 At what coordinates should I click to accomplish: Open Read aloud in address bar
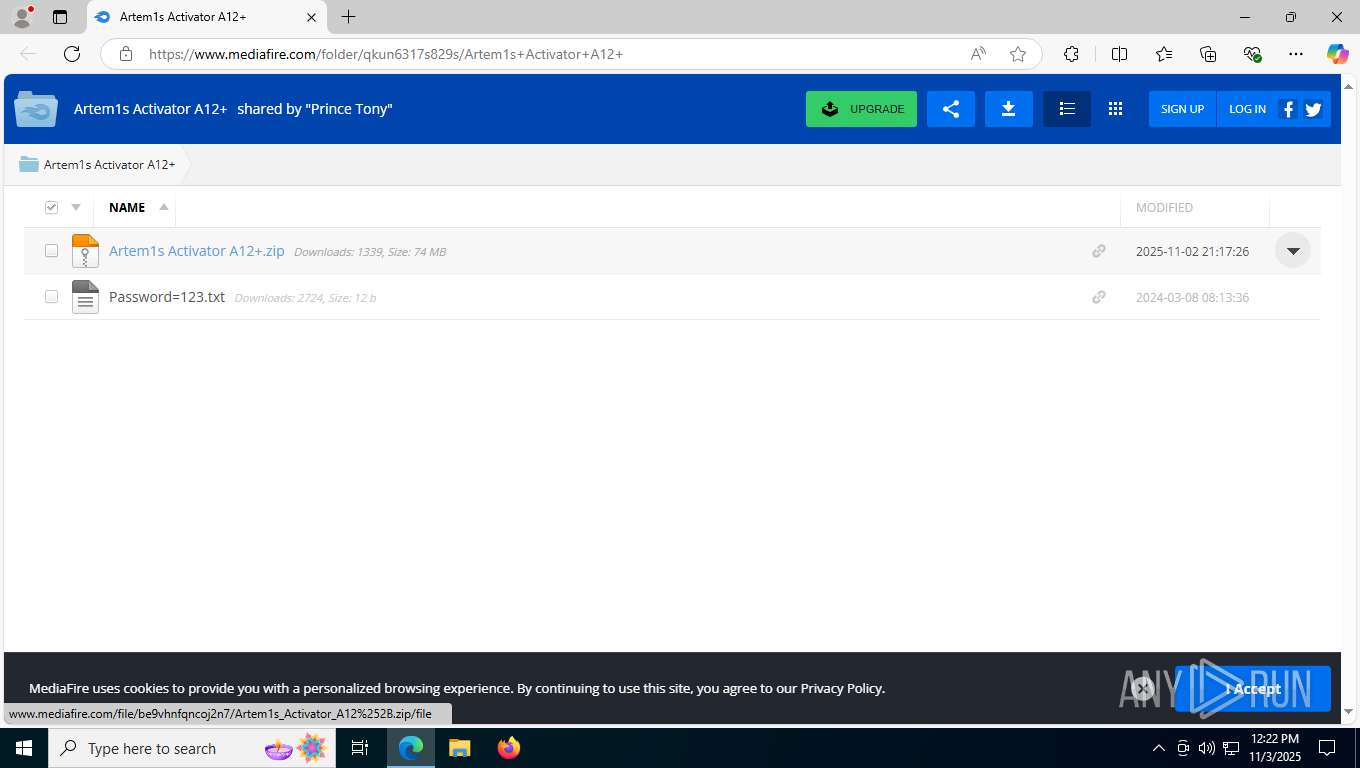click(978, 54)
